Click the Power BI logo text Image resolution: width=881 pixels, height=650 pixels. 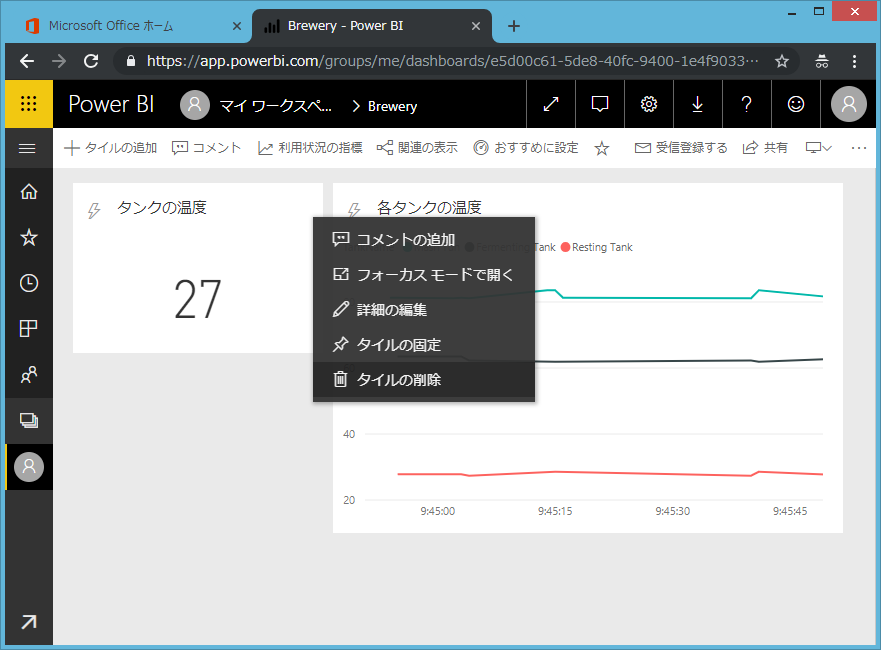tap(111, 104)
